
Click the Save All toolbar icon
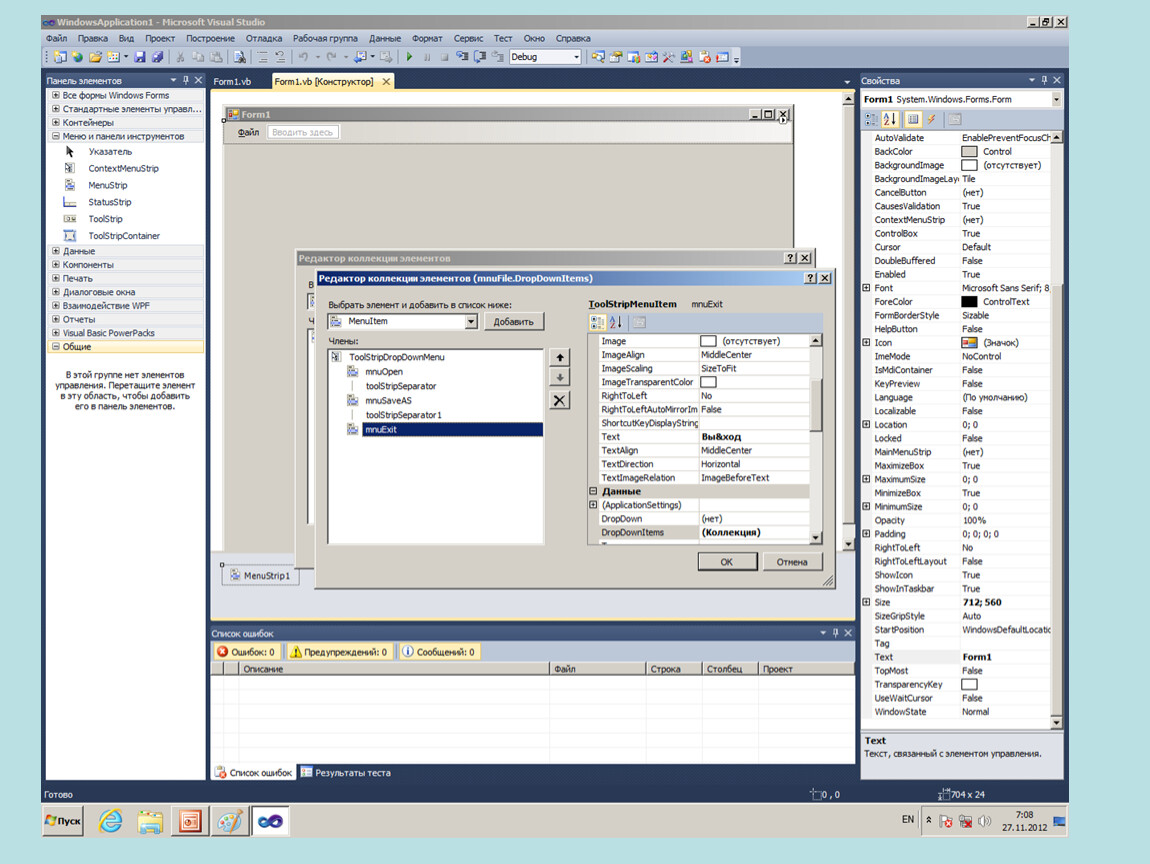(157, 56)
